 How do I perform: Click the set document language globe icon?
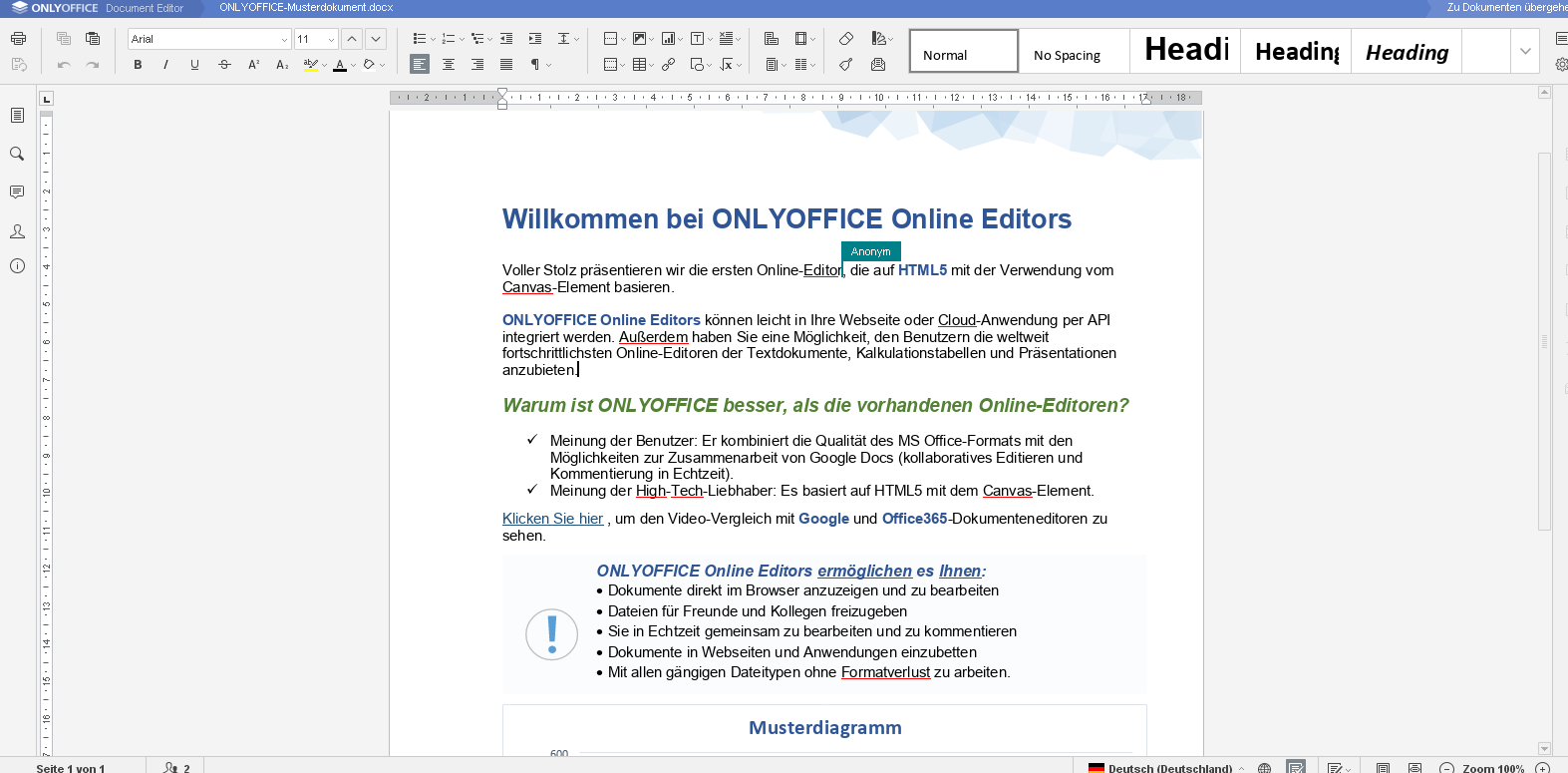(x=1264, y=766)
